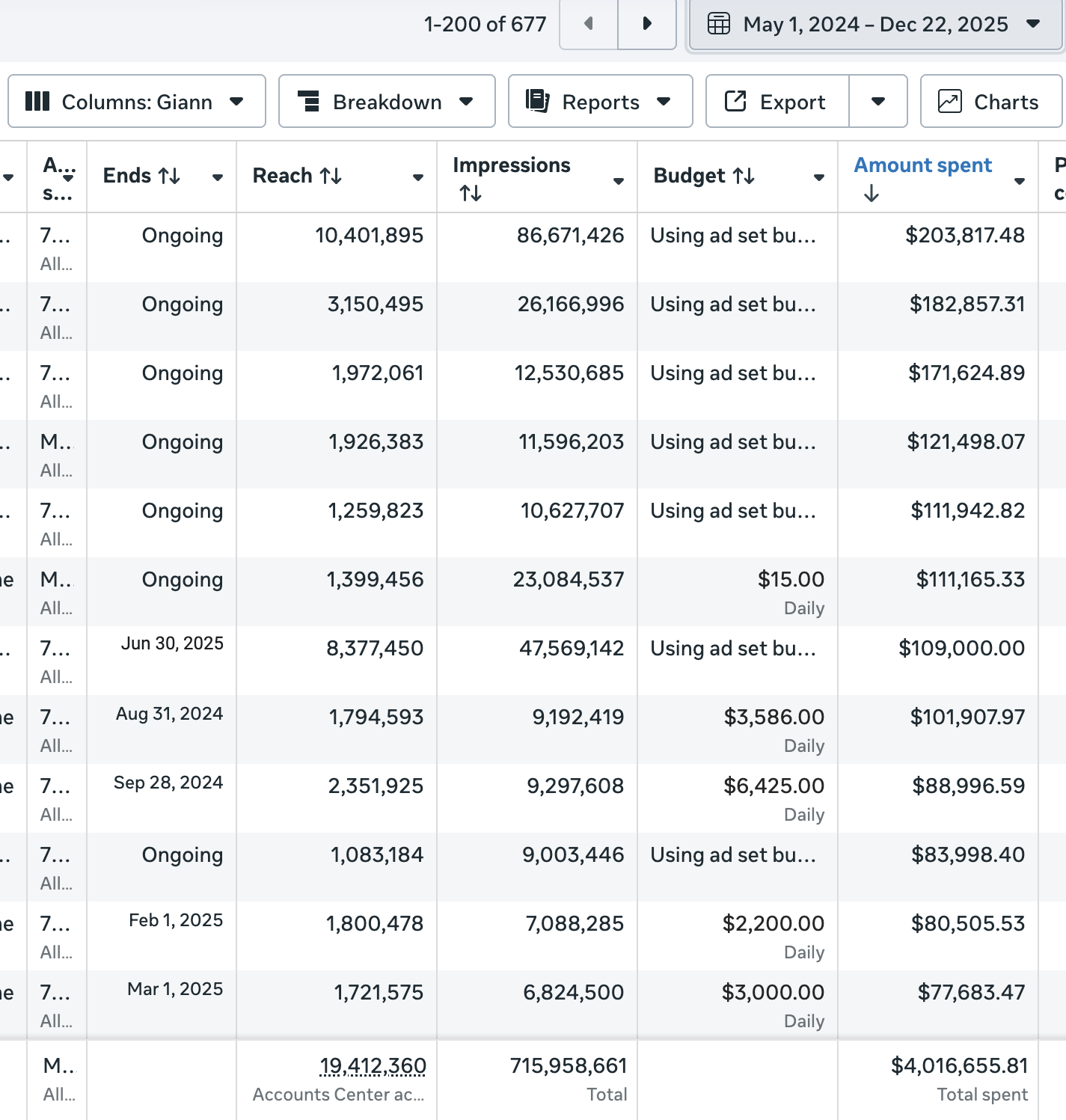Go to previous page of results

589,24
